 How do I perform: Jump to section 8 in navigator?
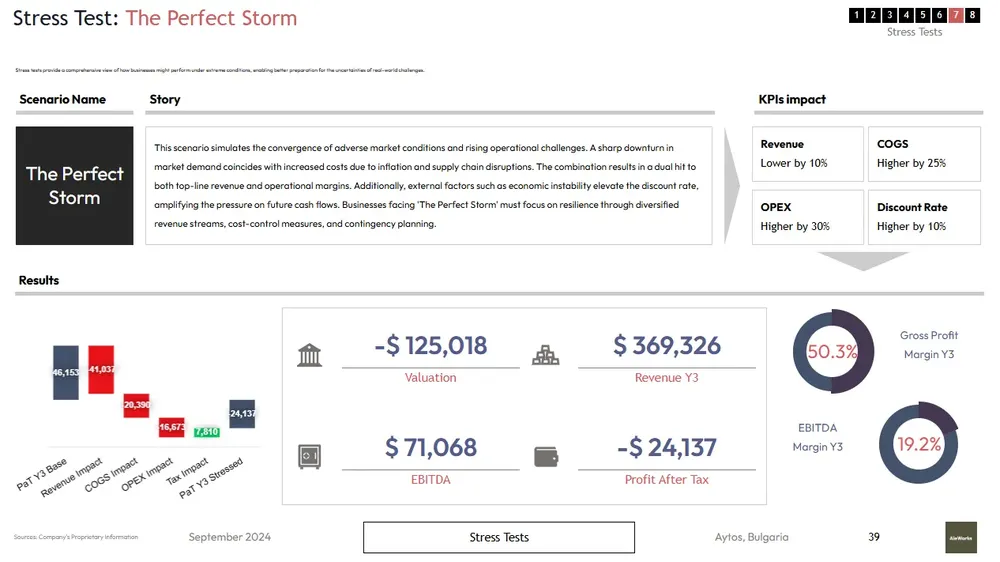coord(973,15)
